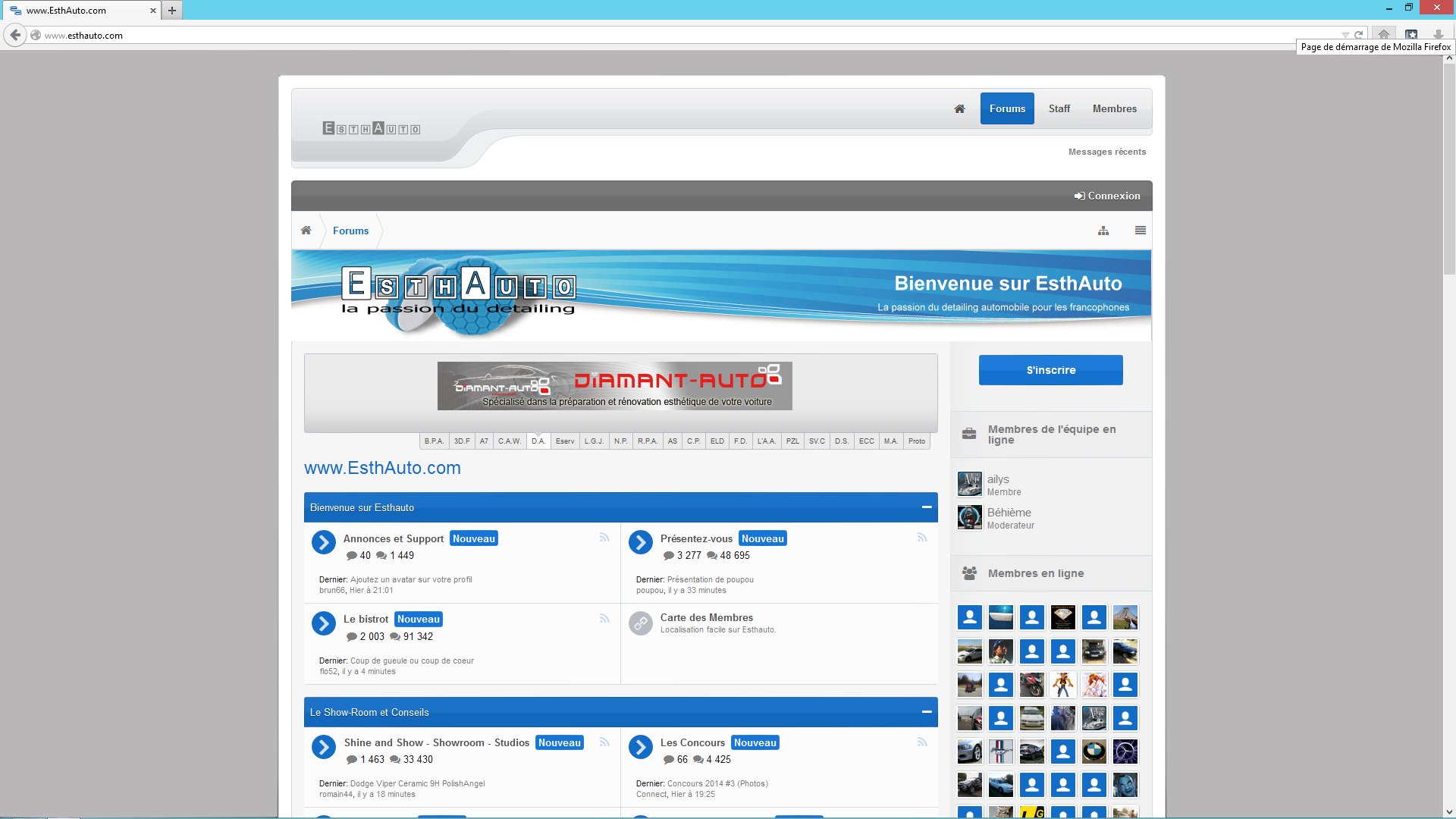This screenshot has height=819, width=1456.
Task: Close the www.EsthAuto.com browser tab
Action: 152,11
